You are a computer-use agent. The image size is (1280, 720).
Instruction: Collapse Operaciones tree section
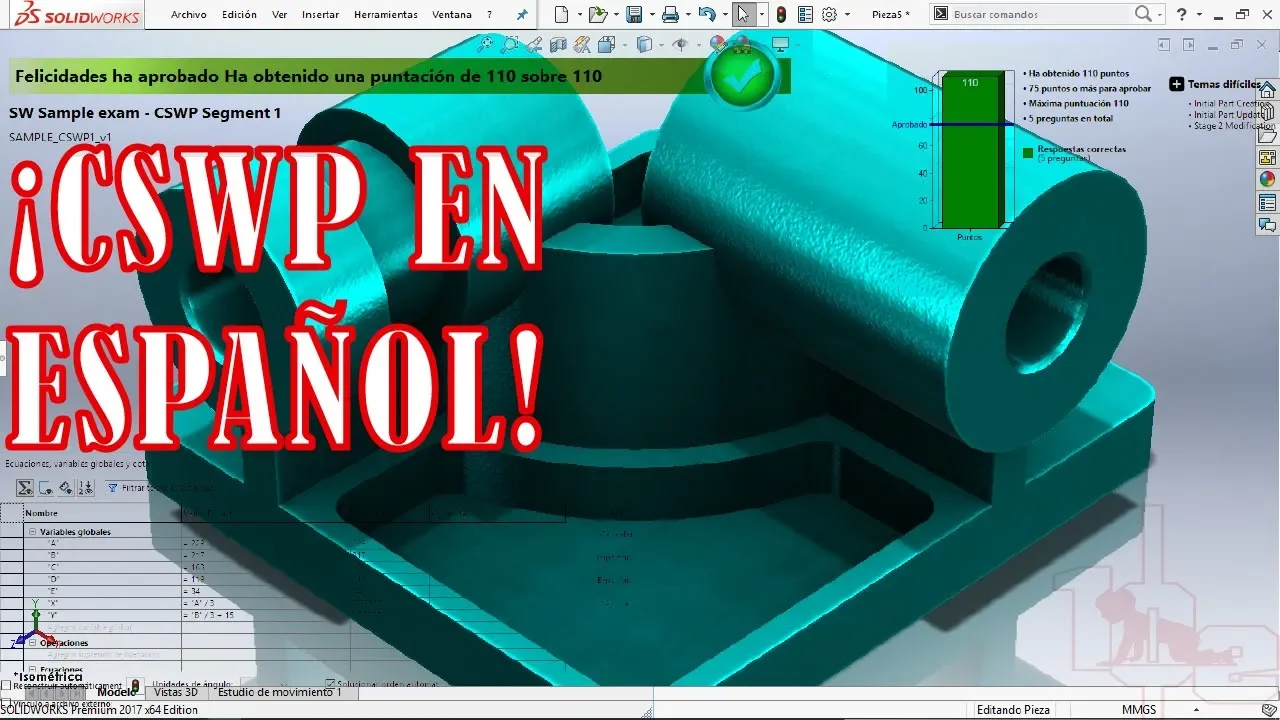(x=32, y=643)
